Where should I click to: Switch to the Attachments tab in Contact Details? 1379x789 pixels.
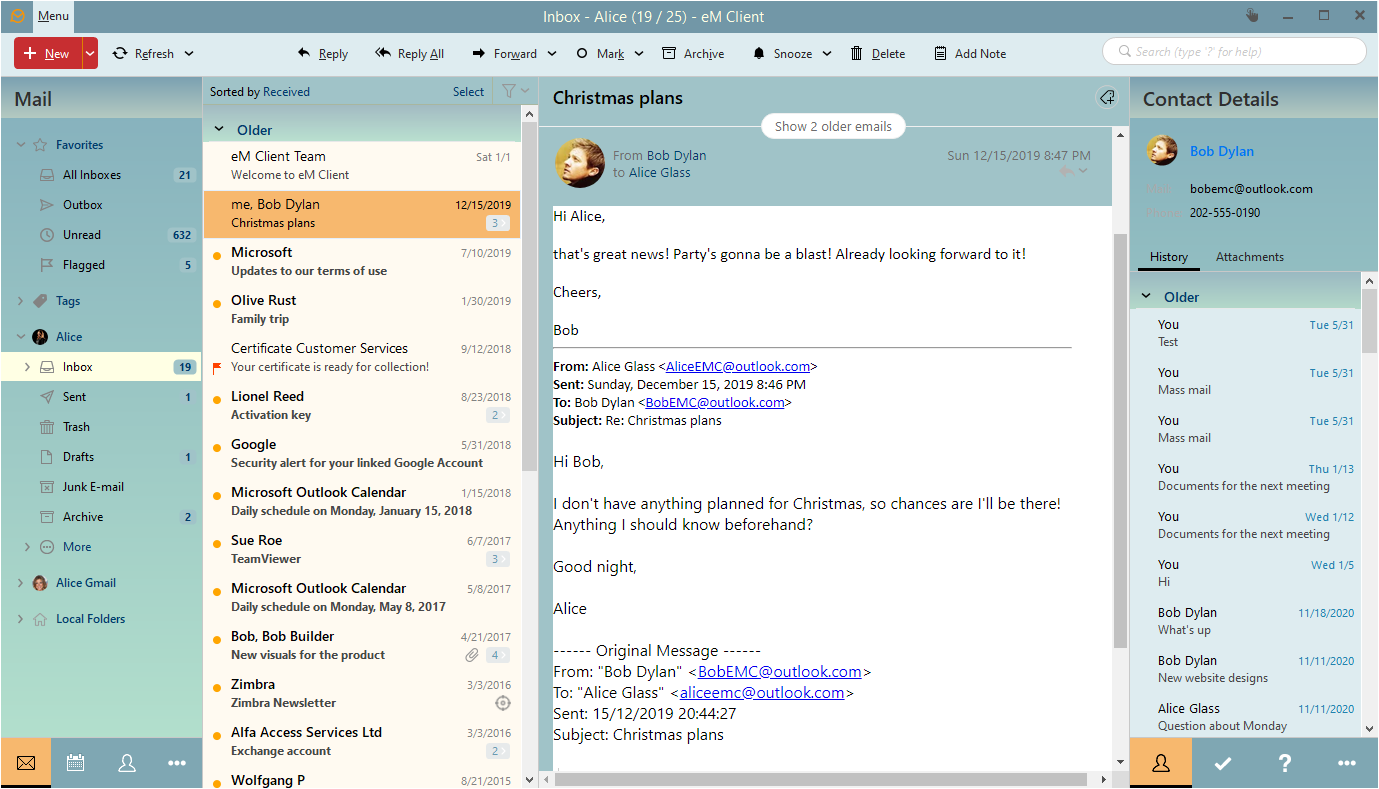[1249, 257]
